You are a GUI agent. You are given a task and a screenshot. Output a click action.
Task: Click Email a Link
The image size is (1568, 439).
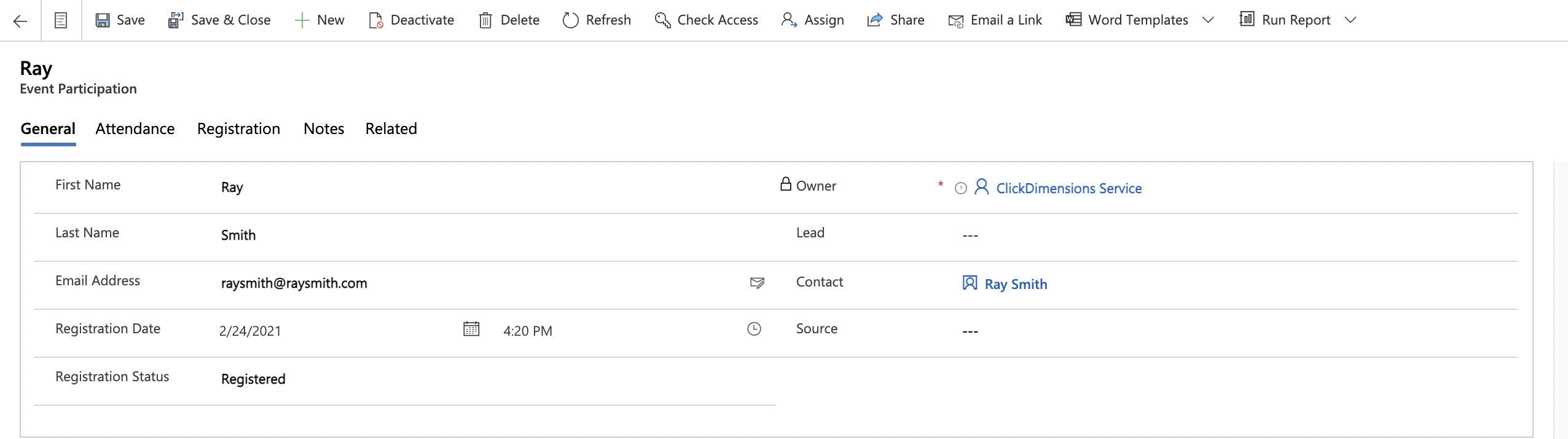tap(995, 20)
